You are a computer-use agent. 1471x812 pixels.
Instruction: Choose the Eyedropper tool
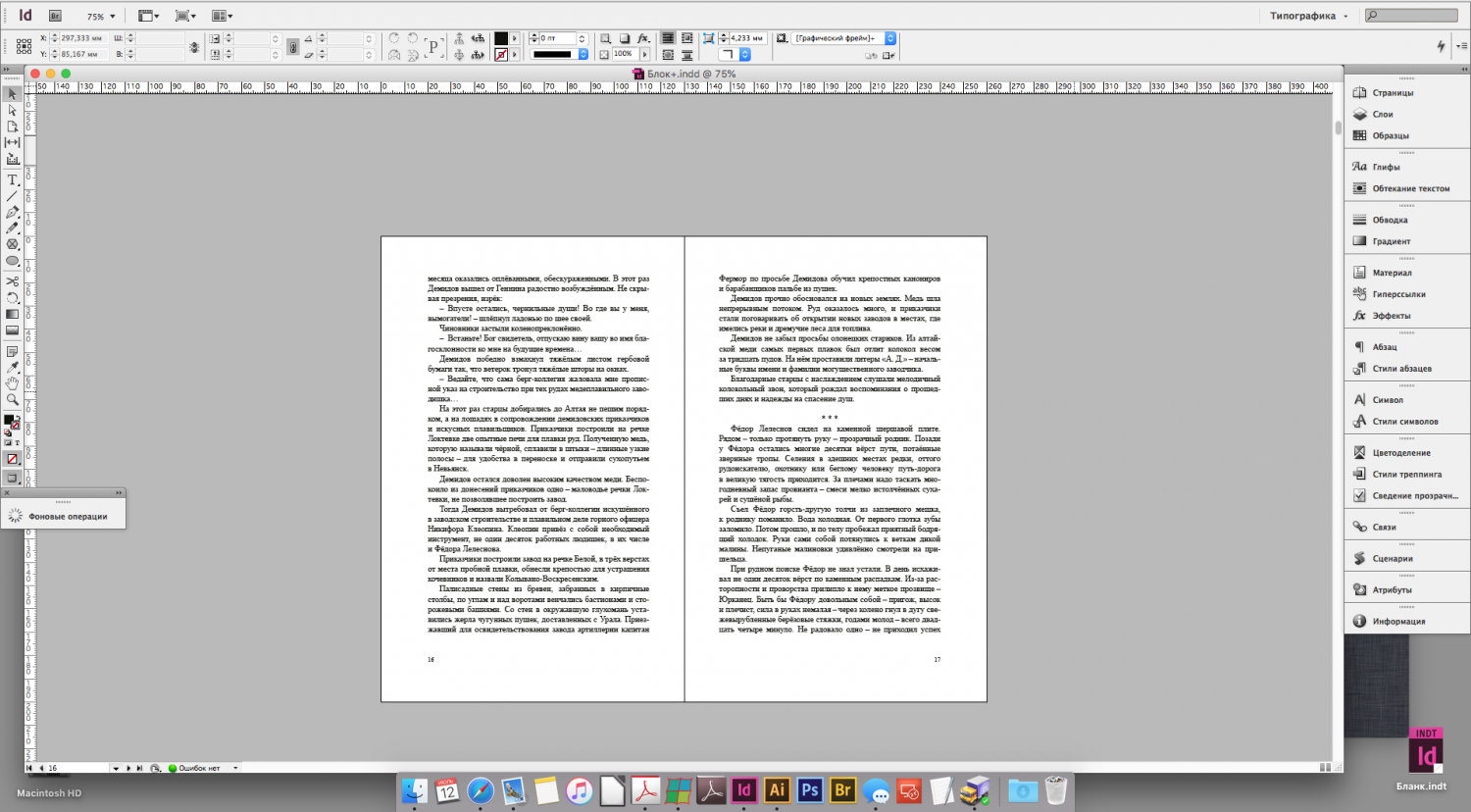(12, 368)
